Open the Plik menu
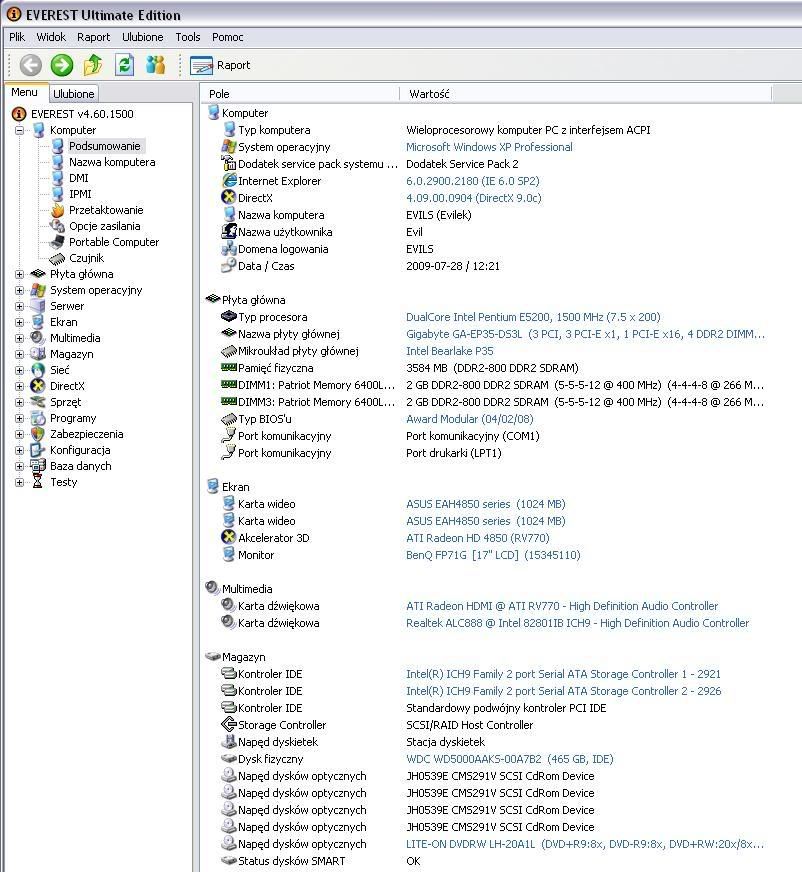The height and width of the screenshot is (872, 802). 17,37
